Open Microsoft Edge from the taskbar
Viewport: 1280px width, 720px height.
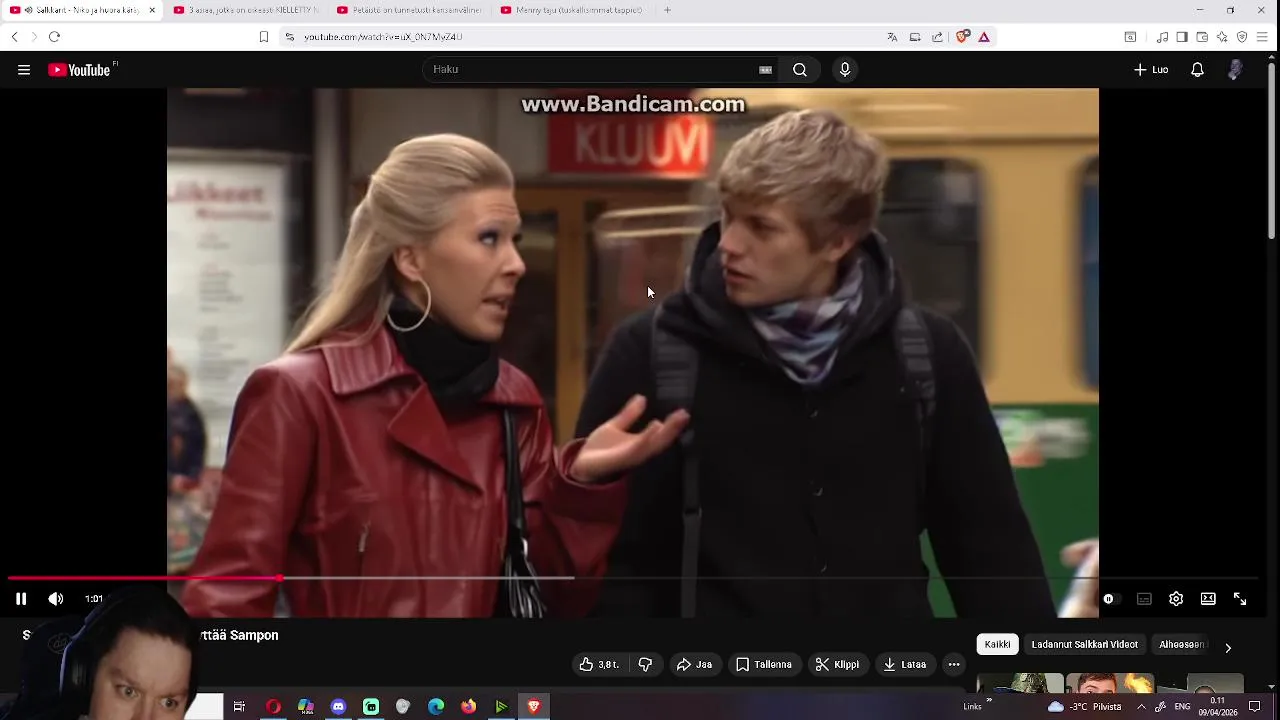[x=436, y=707]
